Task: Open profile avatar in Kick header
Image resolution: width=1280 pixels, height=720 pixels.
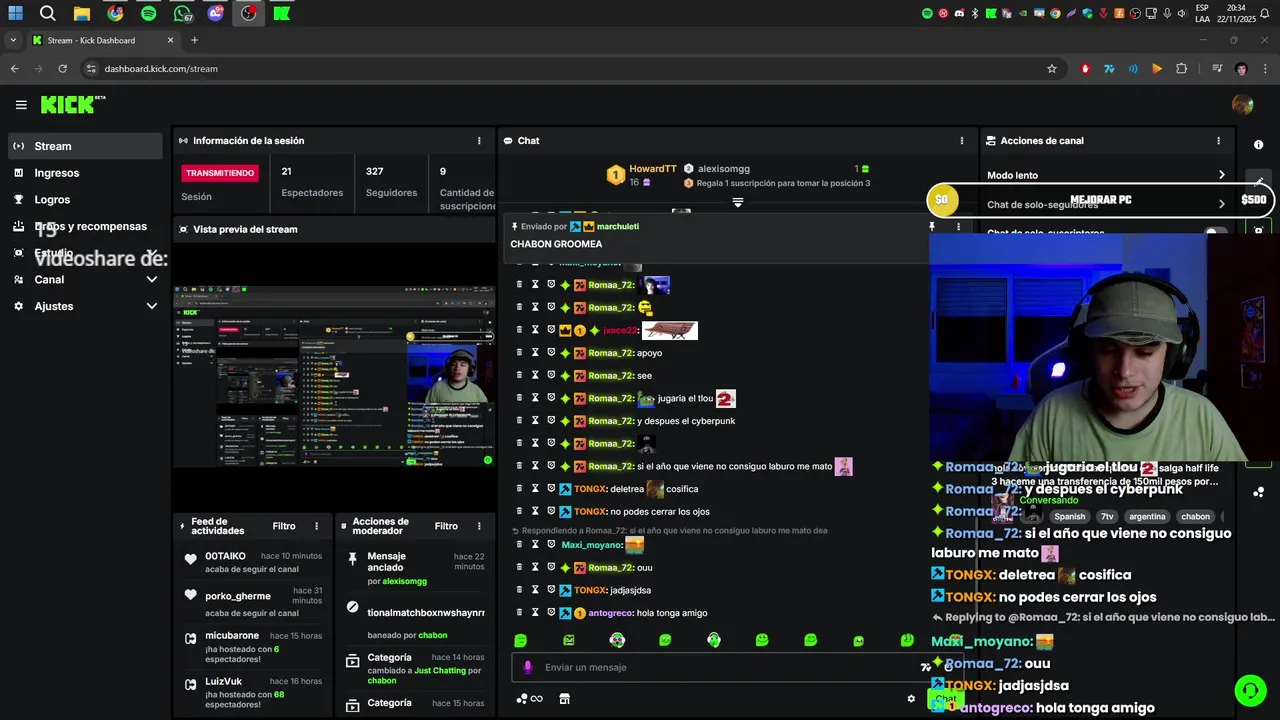Action: point(1243,104)
